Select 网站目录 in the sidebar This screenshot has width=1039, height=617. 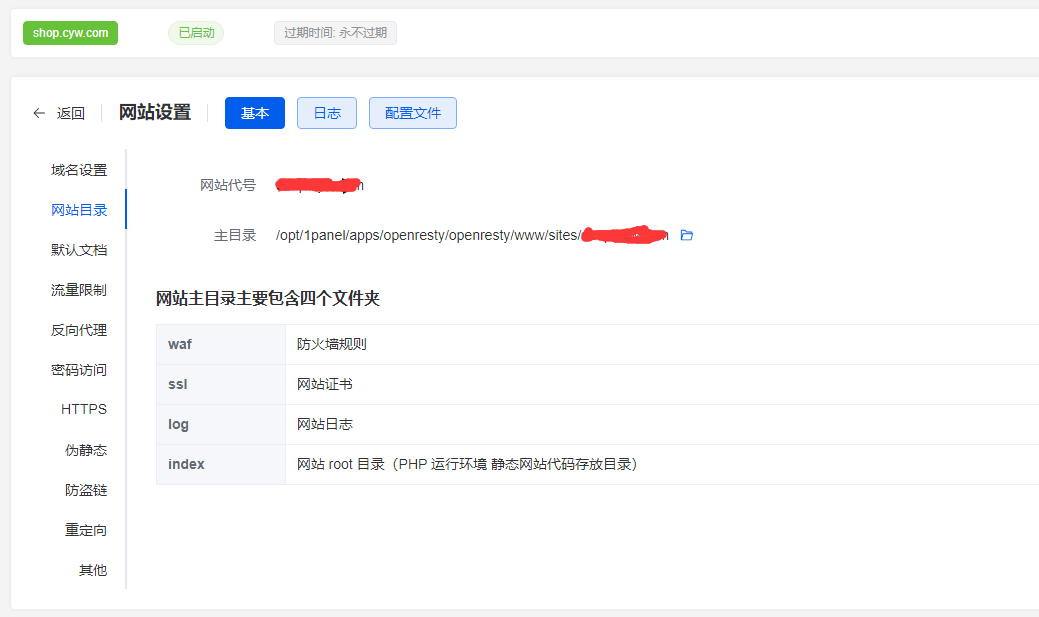79,210
